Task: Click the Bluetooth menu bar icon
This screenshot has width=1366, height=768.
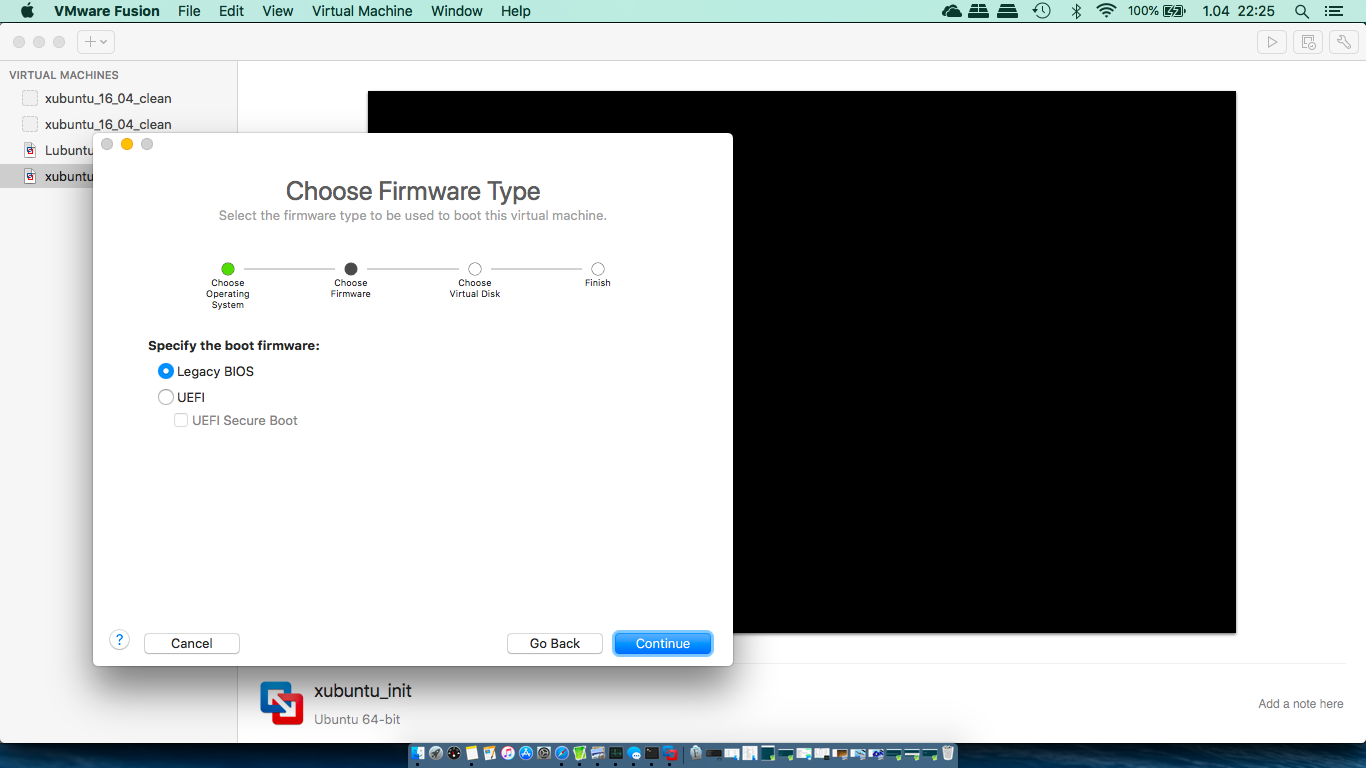Action: click(1077, 11)
